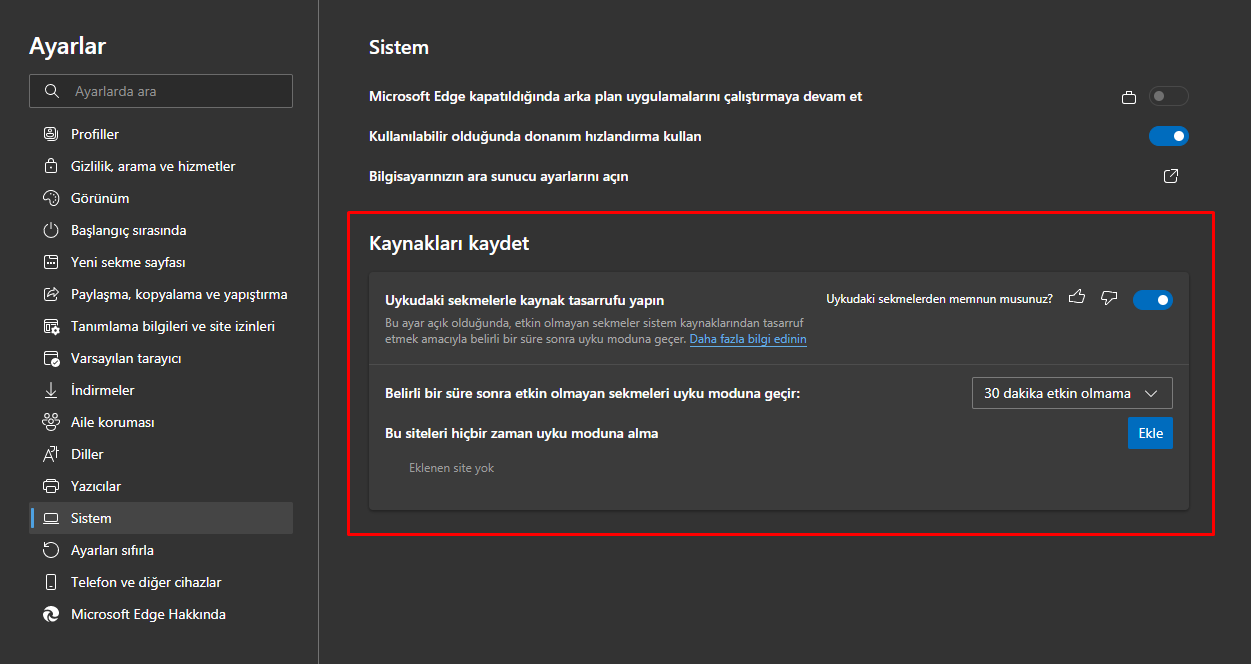Turn off uykudaki sekmelerle kaynak tasarrufu
Image resolution: width=1251 pixels, height=664 pixels.
click(1152, 298)
